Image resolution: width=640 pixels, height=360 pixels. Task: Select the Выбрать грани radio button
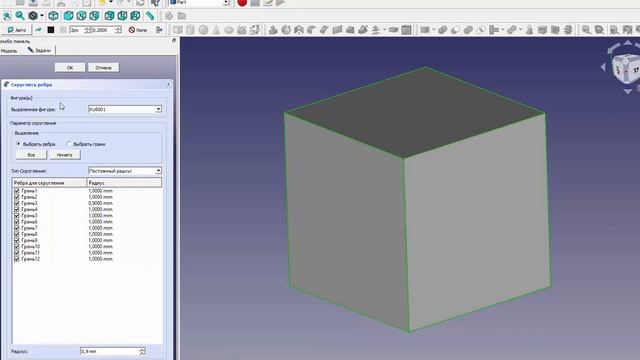(69, 144)
